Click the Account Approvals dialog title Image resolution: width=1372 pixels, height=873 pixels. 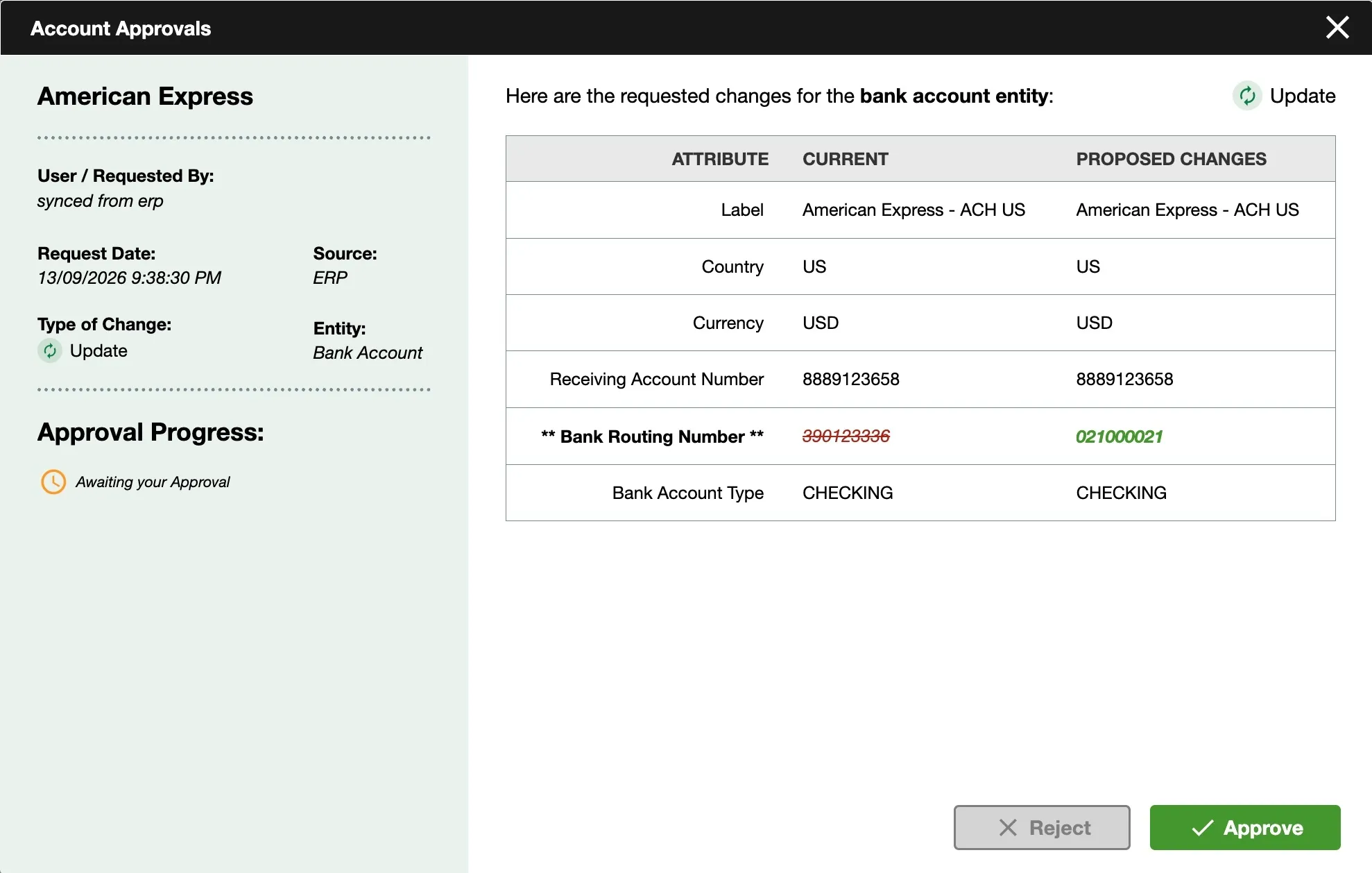pyautogui.click(x=120, y=28)
